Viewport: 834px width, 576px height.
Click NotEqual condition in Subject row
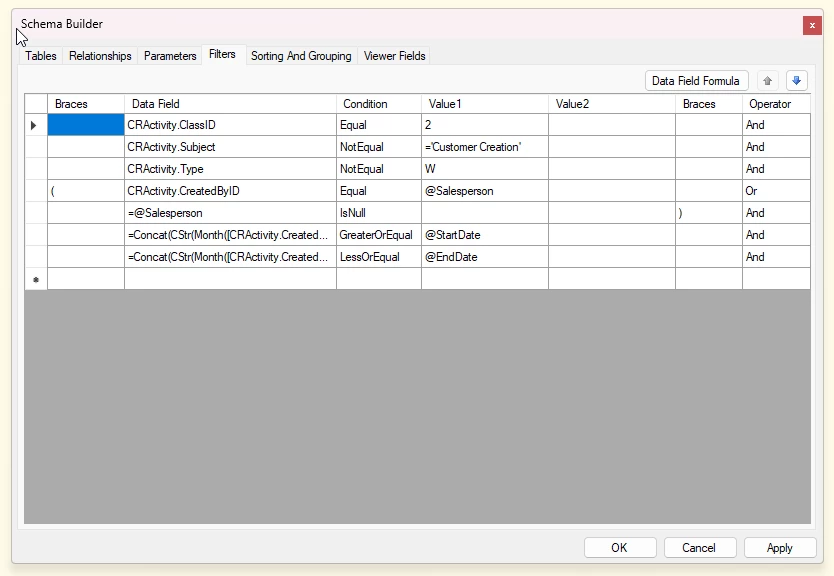point(379,147)
